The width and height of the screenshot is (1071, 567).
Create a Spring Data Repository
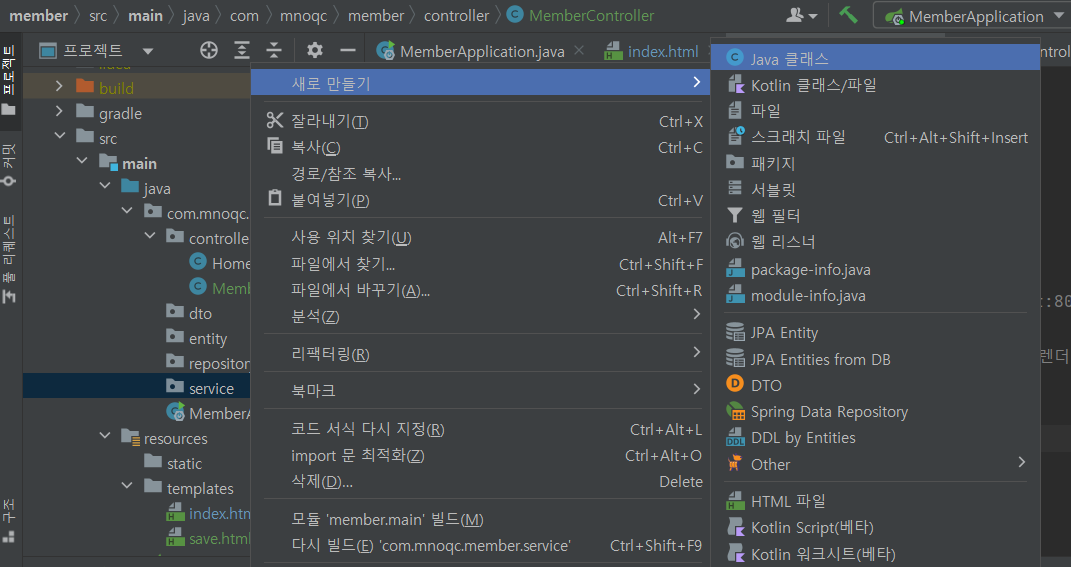pyautogui.click(x=876, y=411)
